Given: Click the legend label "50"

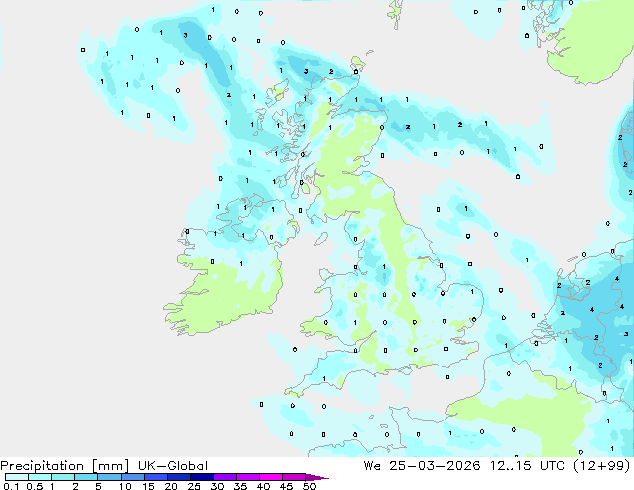Looking at the screenshot, I should (x=309, y=486).
